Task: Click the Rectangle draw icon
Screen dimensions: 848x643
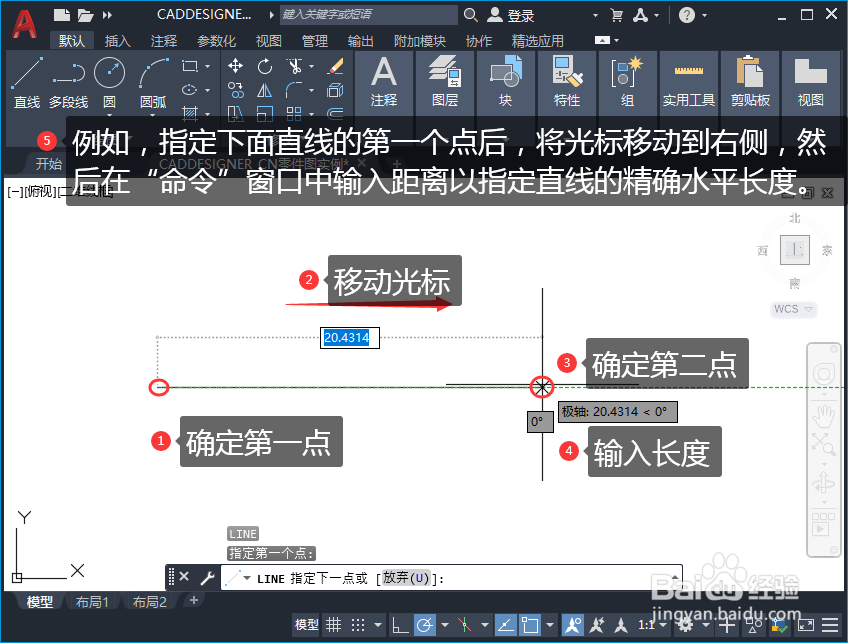Action: [190, 66]
